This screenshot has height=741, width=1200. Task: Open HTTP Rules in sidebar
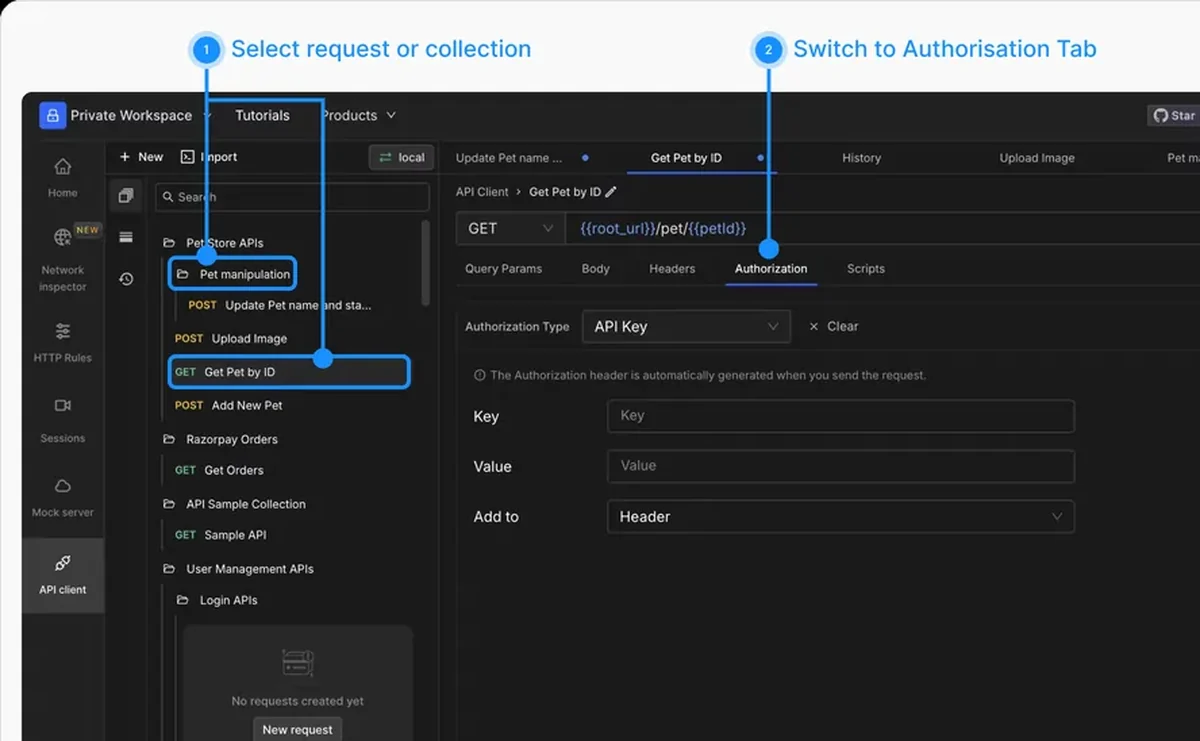pyautogui.click(x=62, y=341)
